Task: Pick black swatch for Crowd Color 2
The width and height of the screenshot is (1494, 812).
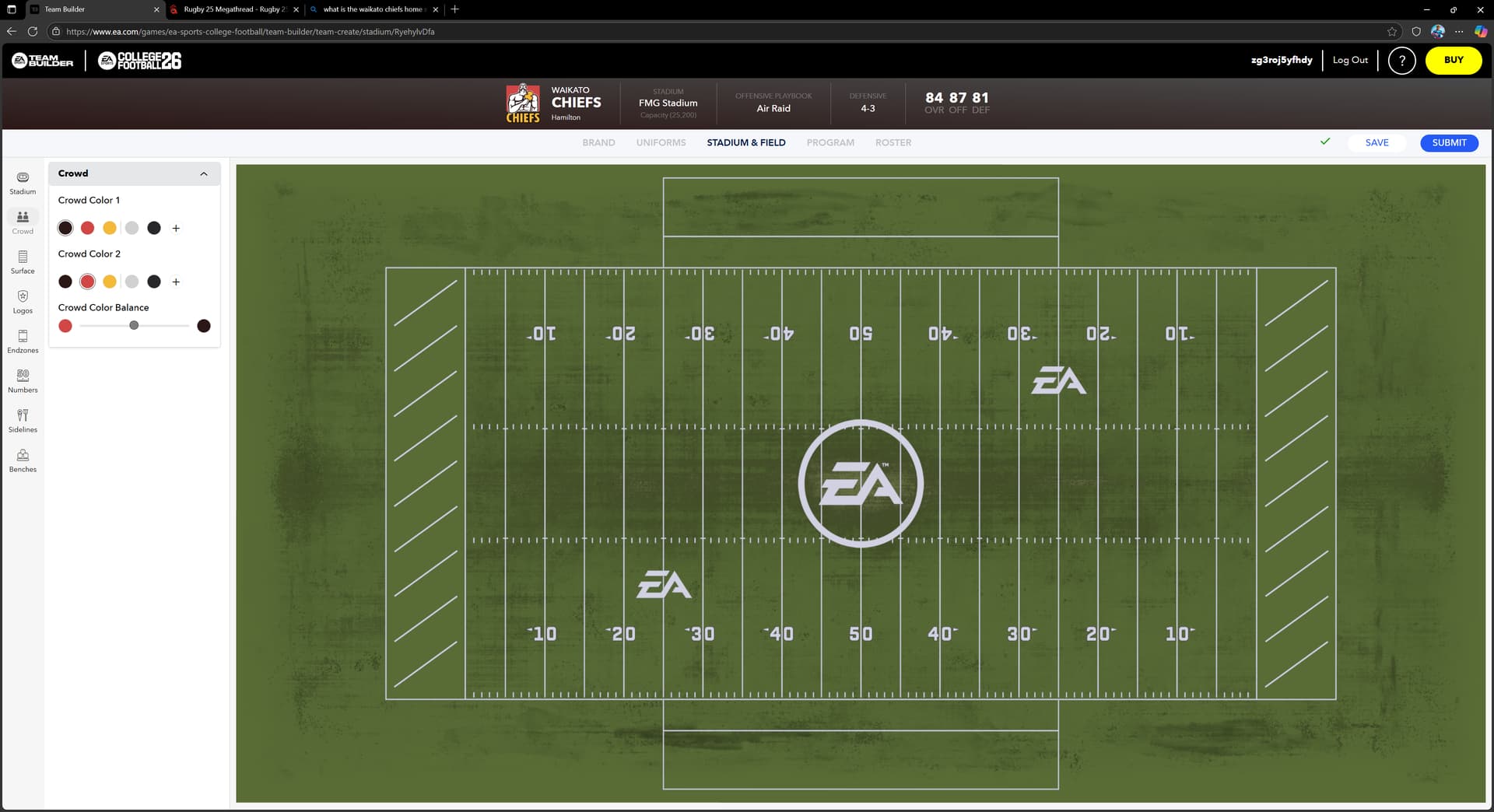Action: pyautogui.click(x=154, y=282)
